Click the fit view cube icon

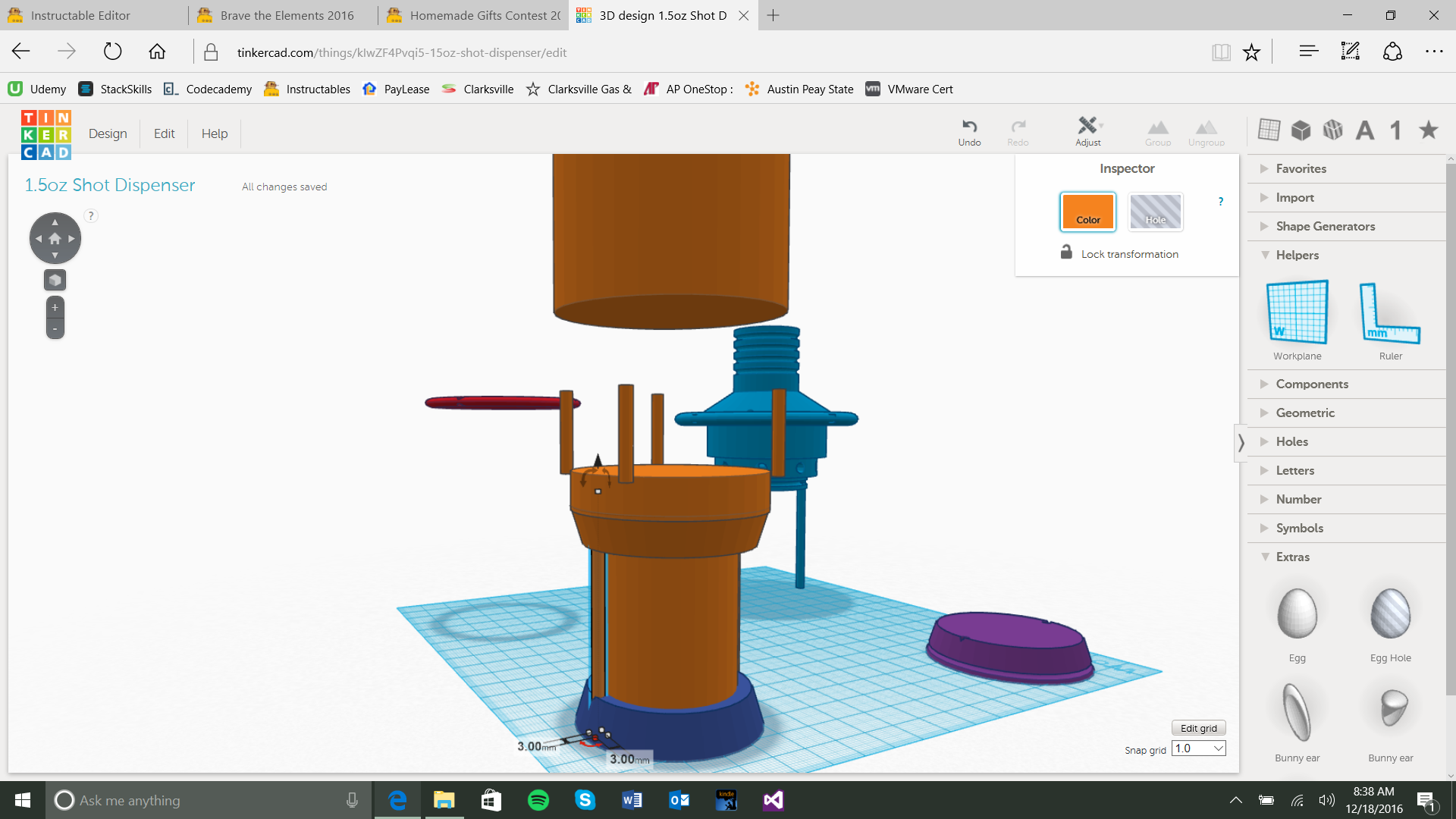[x=55, y=281]
